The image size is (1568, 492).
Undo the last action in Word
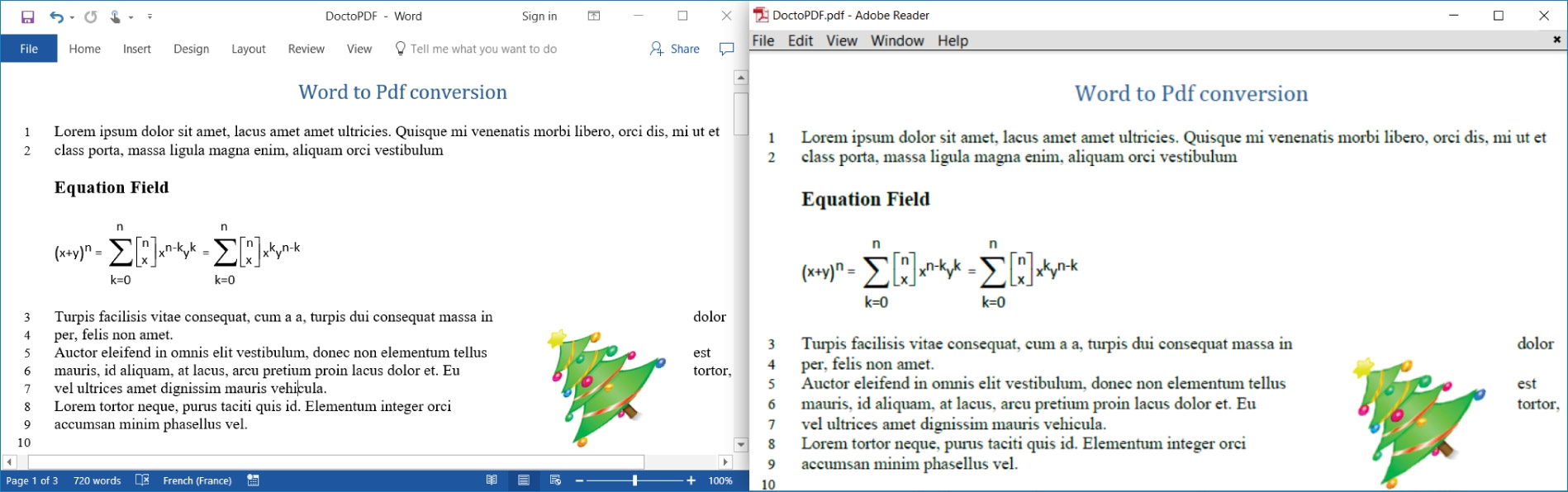[55, 17]
